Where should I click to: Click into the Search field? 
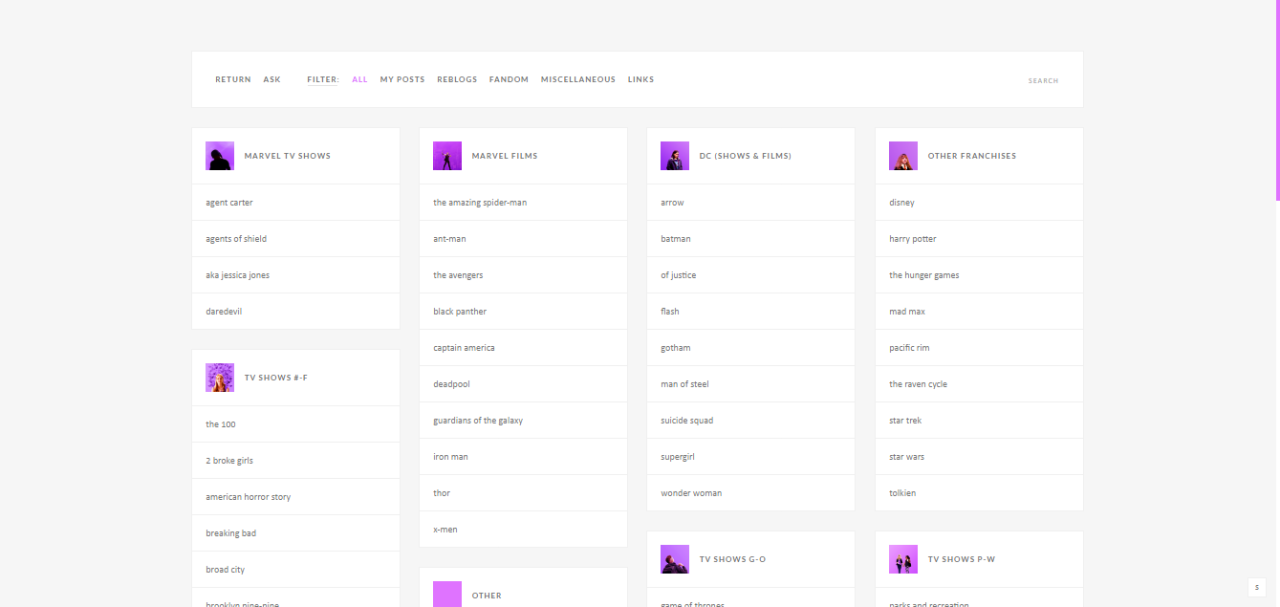pyautogui.click(x=1043, y=81)
